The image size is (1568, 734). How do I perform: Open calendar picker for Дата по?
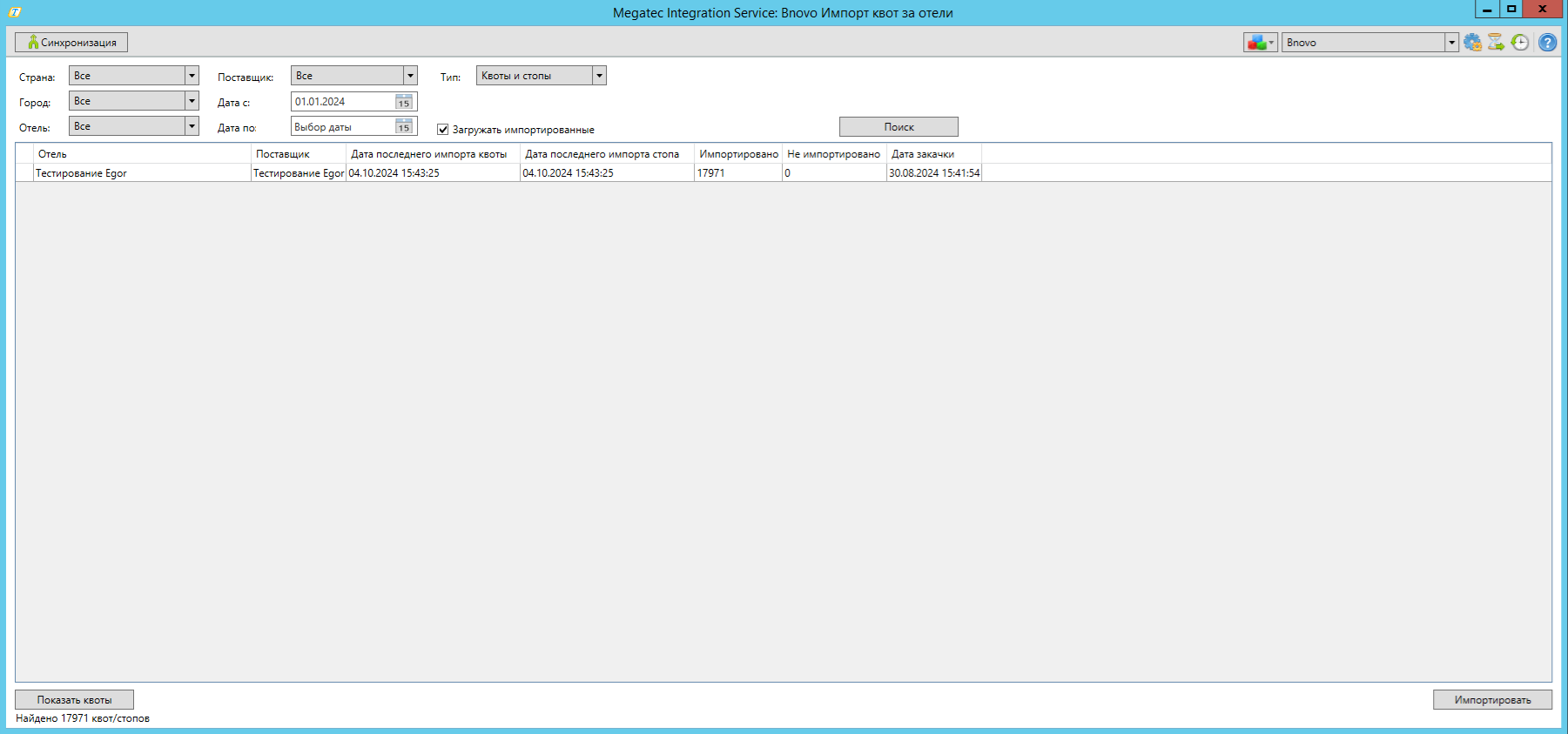point(404,127)
